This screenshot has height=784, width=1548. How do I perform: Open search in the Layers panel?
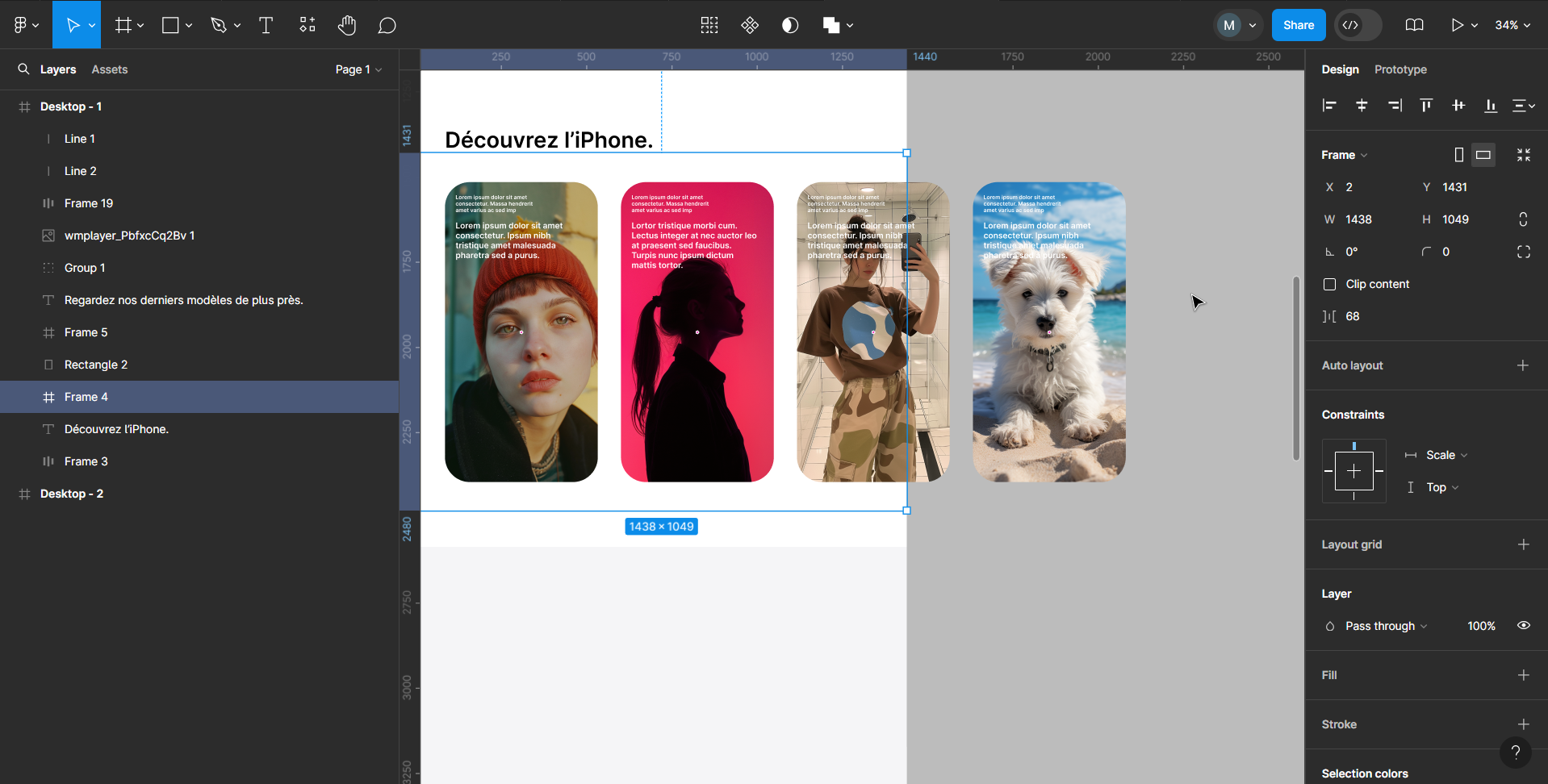coord(23,69)
